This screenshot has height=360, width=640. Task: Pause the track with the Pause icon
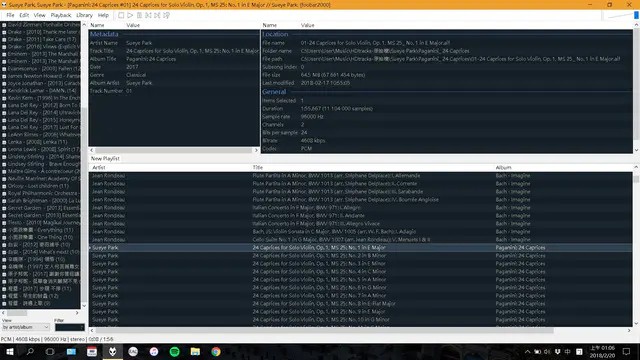point(139,15)
